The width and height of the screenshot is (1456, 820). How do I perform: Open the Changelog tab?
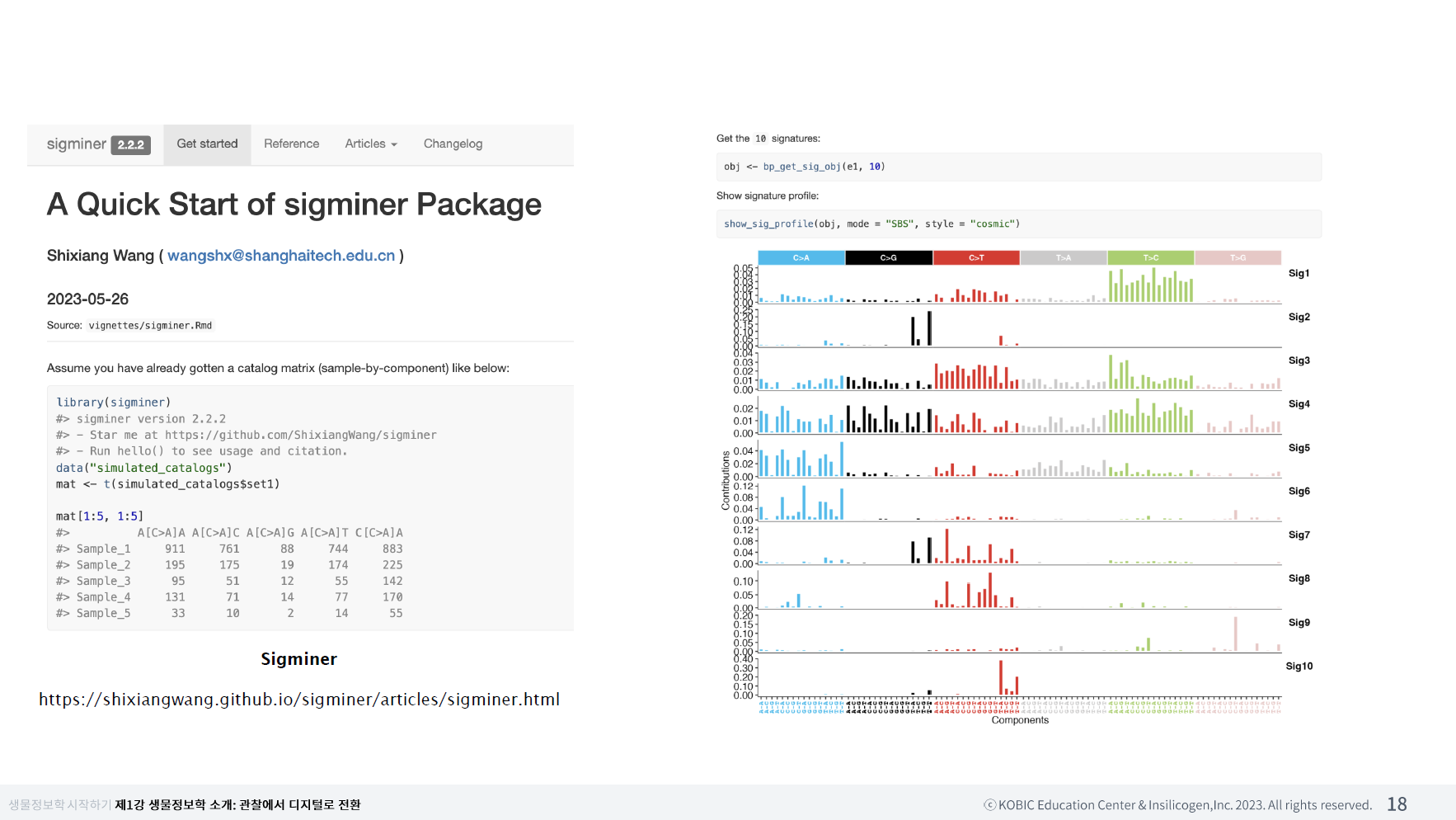(x=453, y=144)
